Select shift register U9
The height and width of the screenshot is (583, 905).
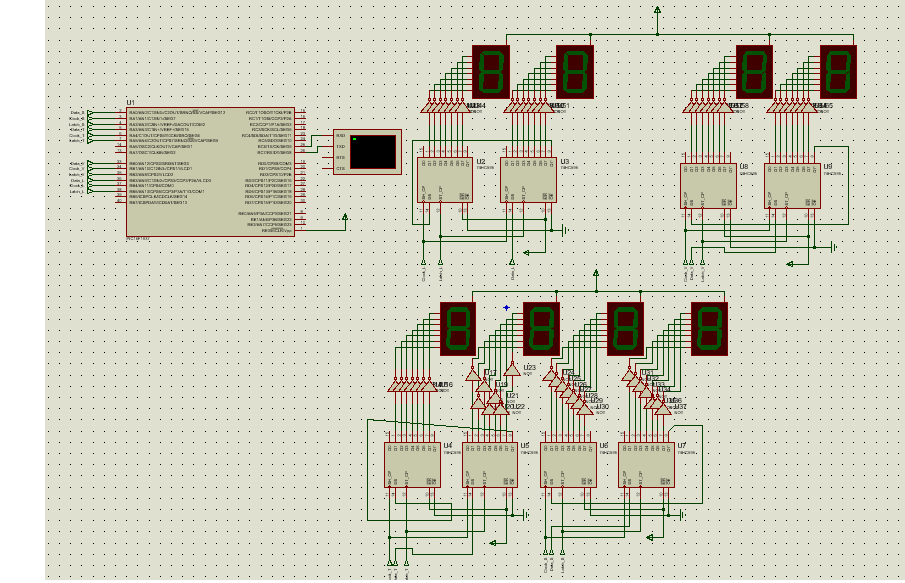[x=792, y=186]
